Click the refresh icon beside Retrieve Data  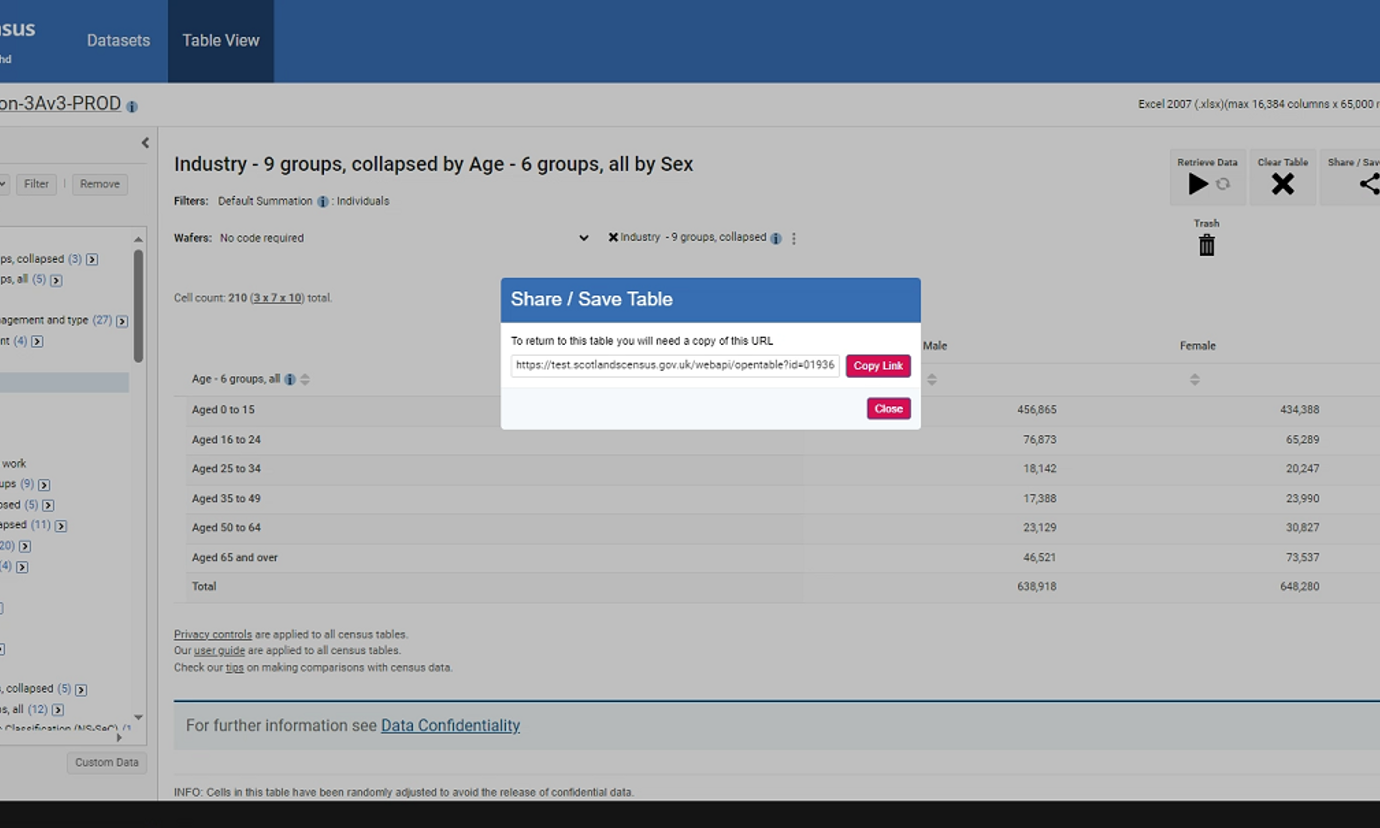click(x=1223, y=184)
